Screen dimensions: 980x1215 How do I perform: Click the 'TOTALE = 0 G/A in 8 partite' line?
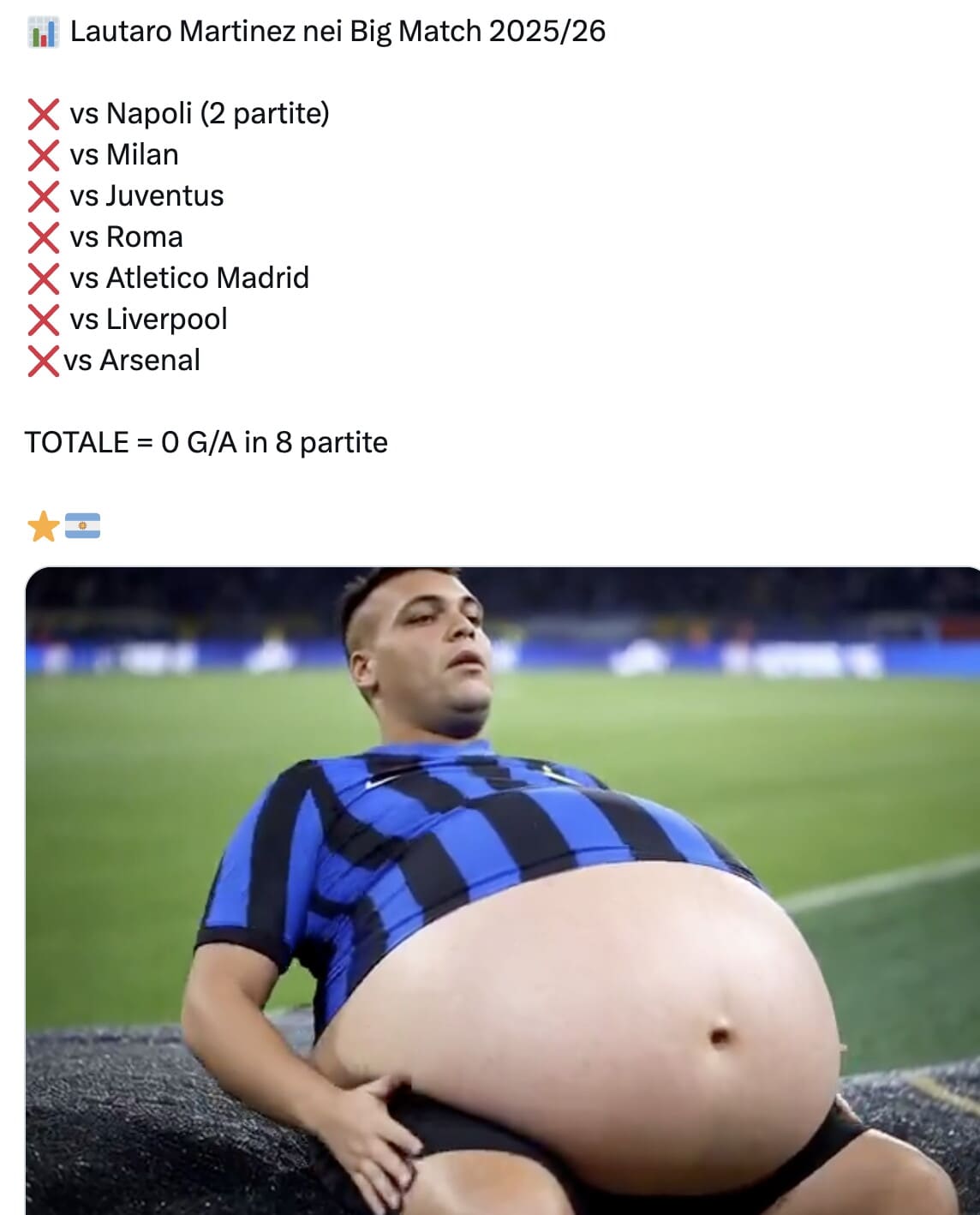point(206,442)
